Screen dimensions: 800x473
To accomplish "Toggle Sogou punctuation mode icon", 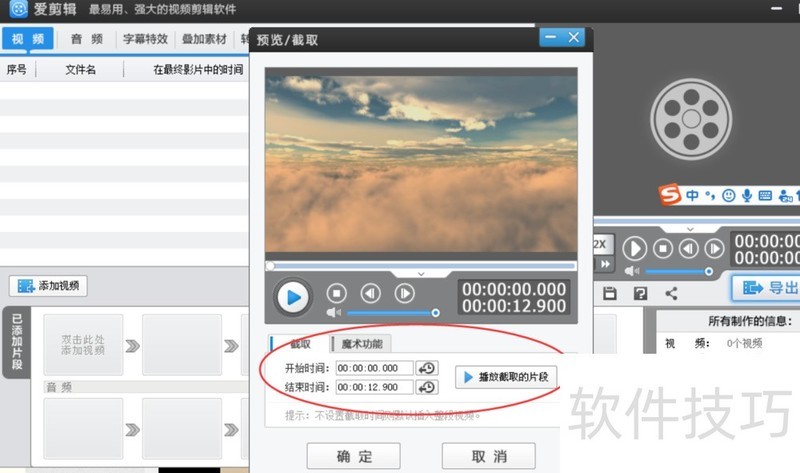I will [x=710, y=195].
